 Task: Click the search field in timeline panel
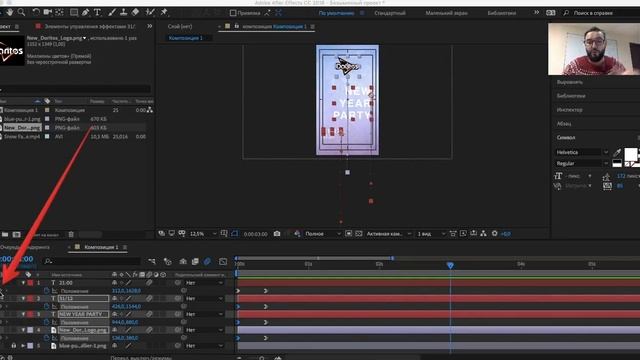click(x=92, y=261)
